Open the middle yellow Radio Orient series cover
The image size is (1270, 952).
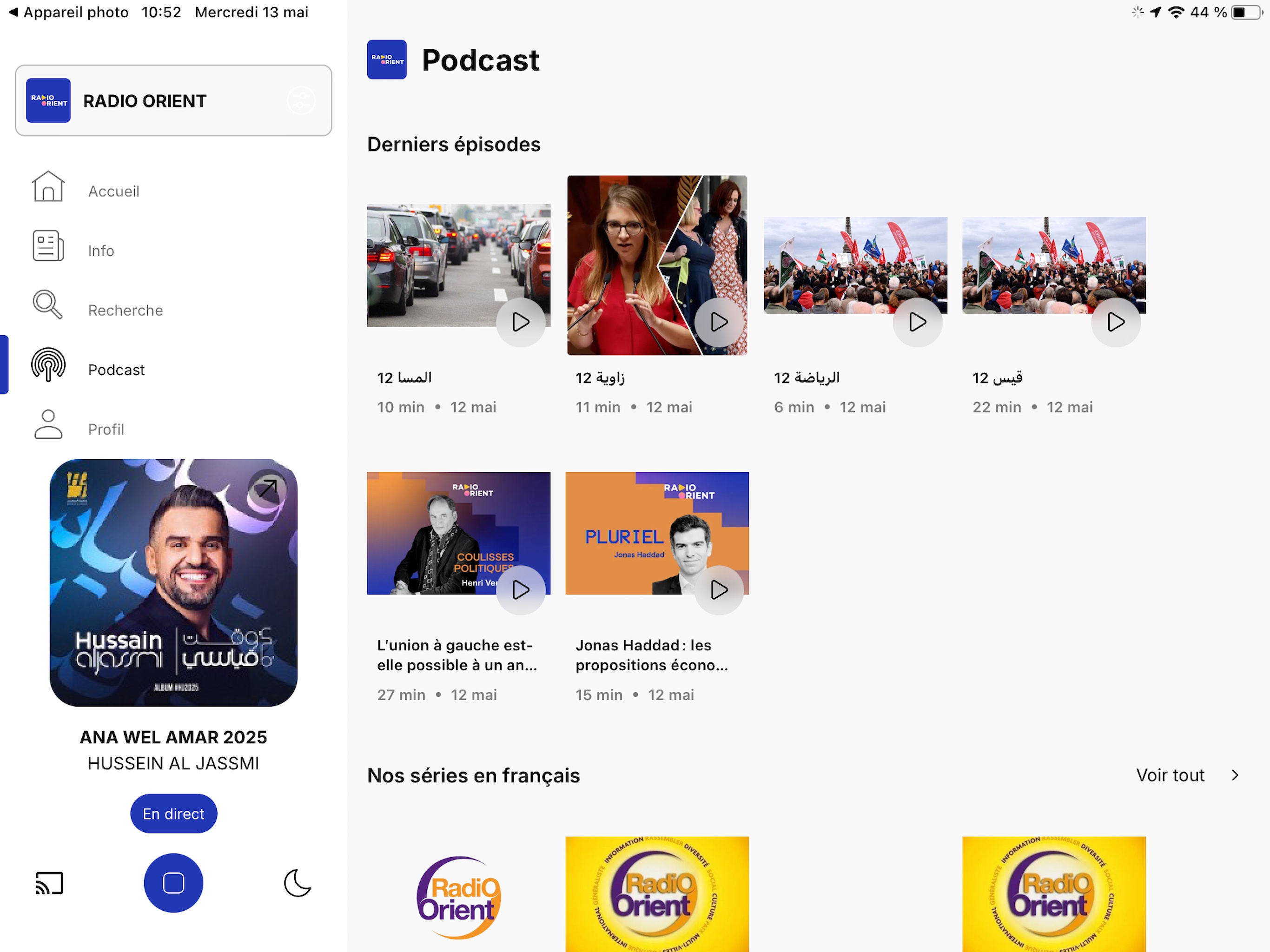[657, 894]
